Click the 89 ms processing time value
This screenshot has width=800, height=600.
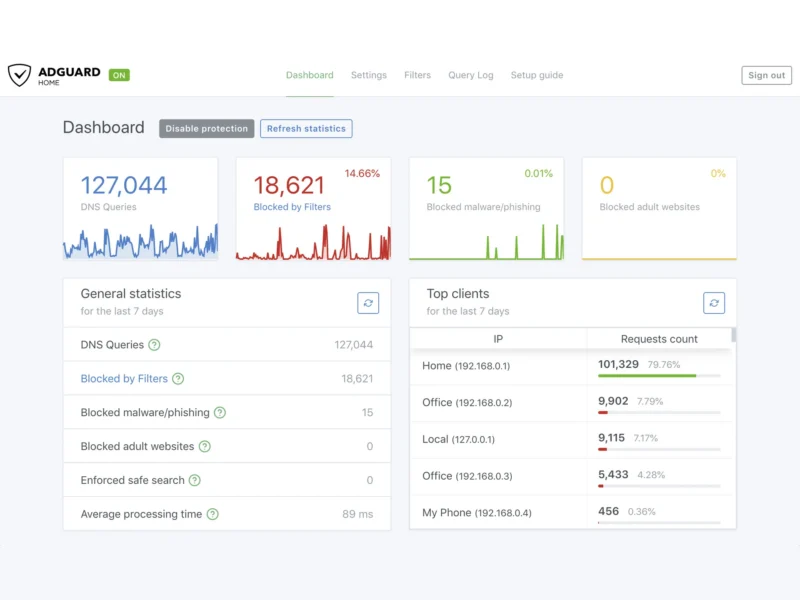point(358,514)
